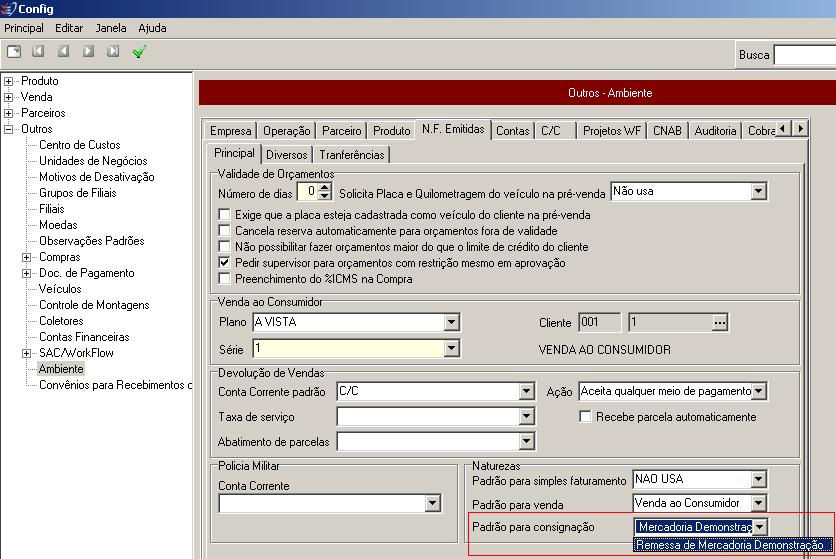Open the Plano 'A VISTA' dropdown
The height and width of the screenshot is (559, 836).
pyautogui.click(x=451, y=322)
